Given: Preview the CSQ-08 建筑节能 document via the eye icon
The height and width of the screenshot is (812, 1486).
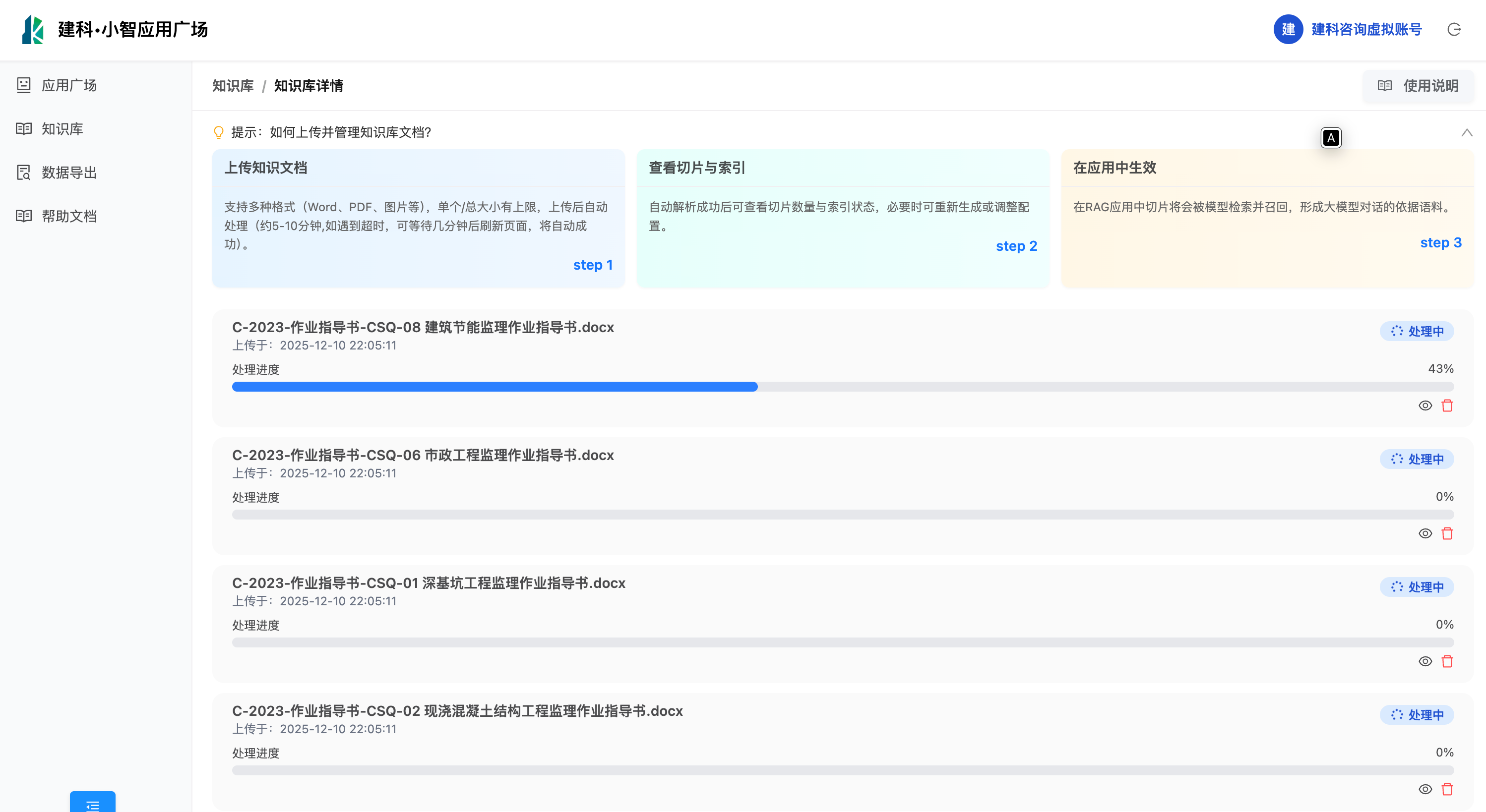Looking at the screenshot, I should (x=1425, y=406).
